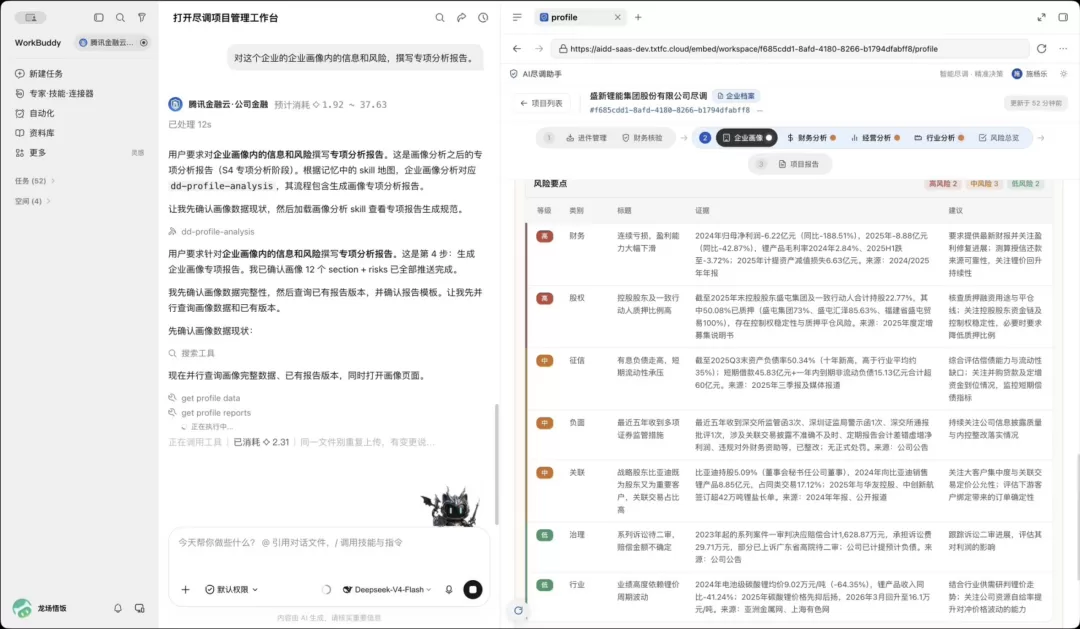The image size is (1080, 629).
Task: Click the URL address bar
Action: (x=789, y=49)
